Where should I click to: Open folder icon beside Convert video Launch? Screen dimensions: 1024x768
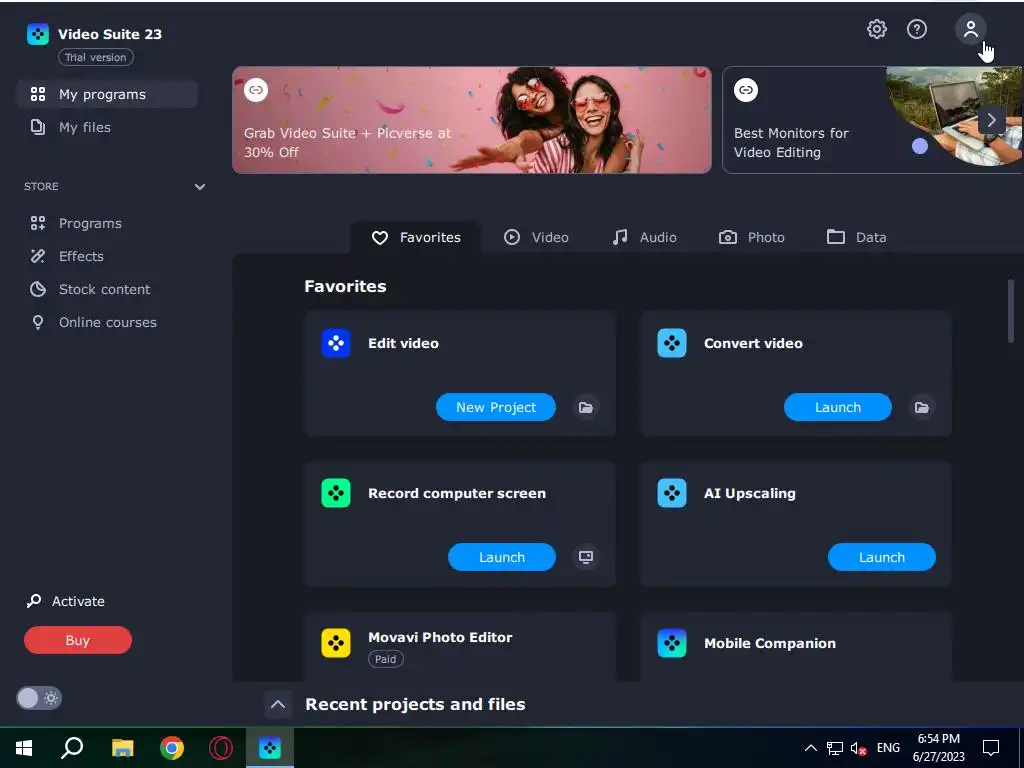[x=921, y=408]
